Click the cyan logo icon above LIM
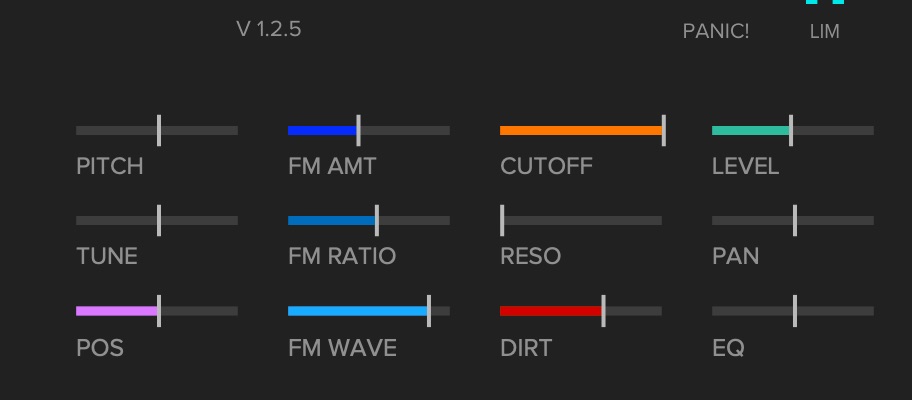Viewport: 912px width, 400px height. click(825, 4)
